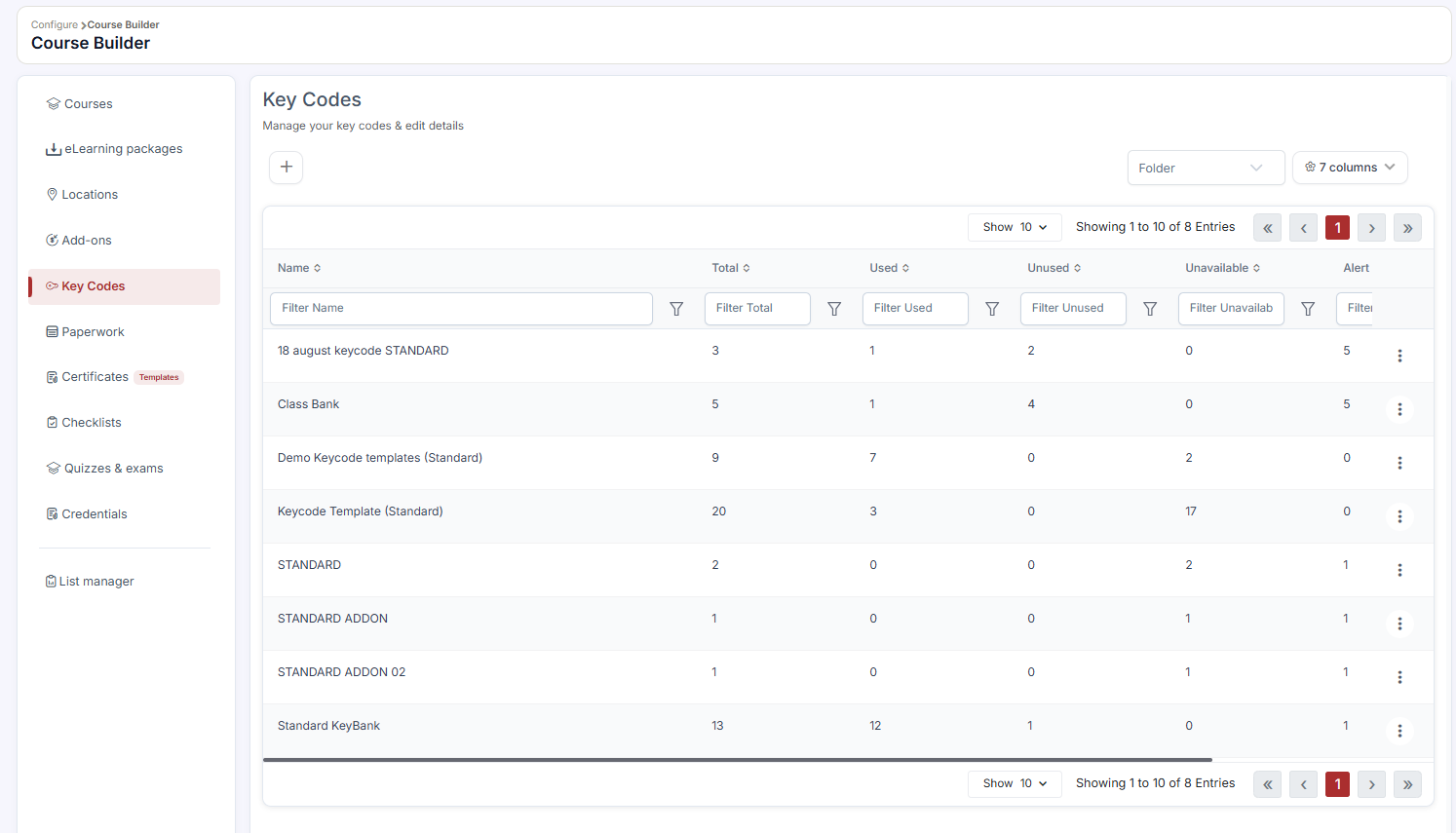Viewport: 1456px width, 833px height.
Task: Add a new key code with plus button
Action: coord(286,168)
